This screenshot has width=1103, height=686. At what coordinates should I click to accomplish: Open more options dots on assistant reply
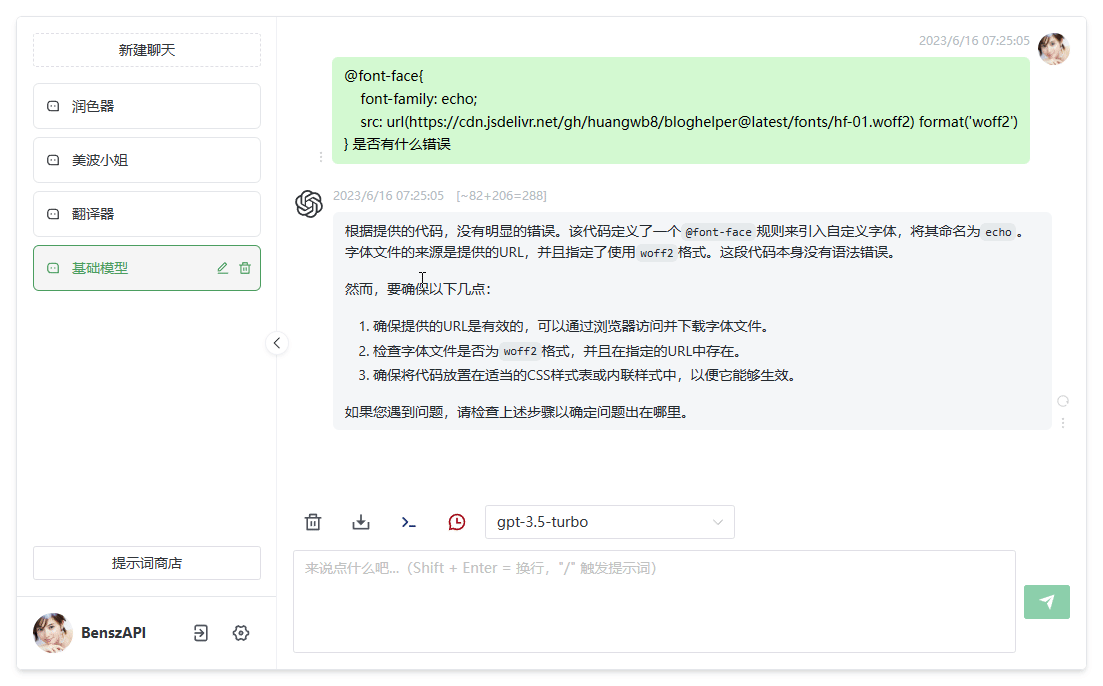[x=1063, y=423]
